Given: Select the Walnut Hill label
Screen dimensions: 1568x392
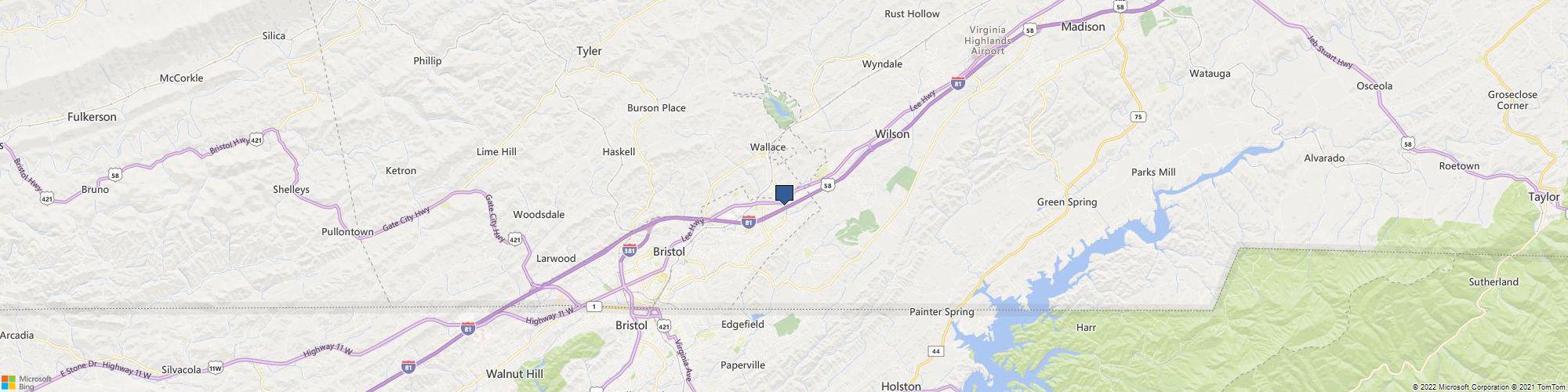Looking at the screenshot, I should point(514,374).
